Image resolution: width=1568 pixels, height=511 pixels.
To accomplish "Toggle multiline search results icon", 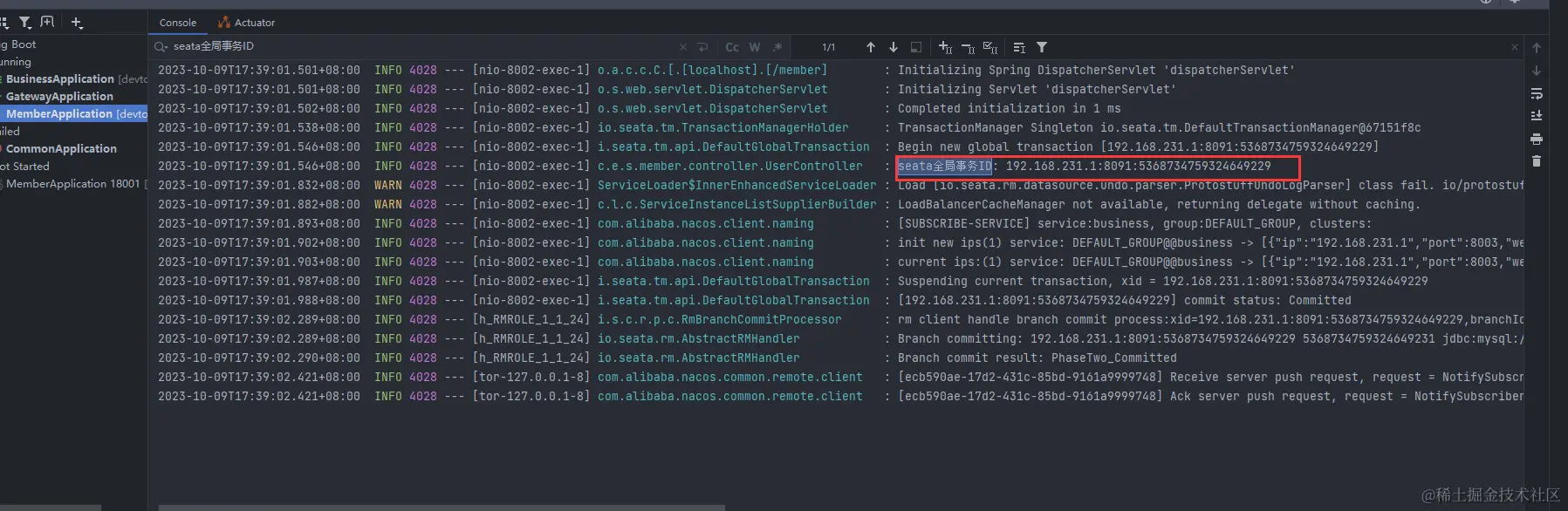I will pos(1019,47).
